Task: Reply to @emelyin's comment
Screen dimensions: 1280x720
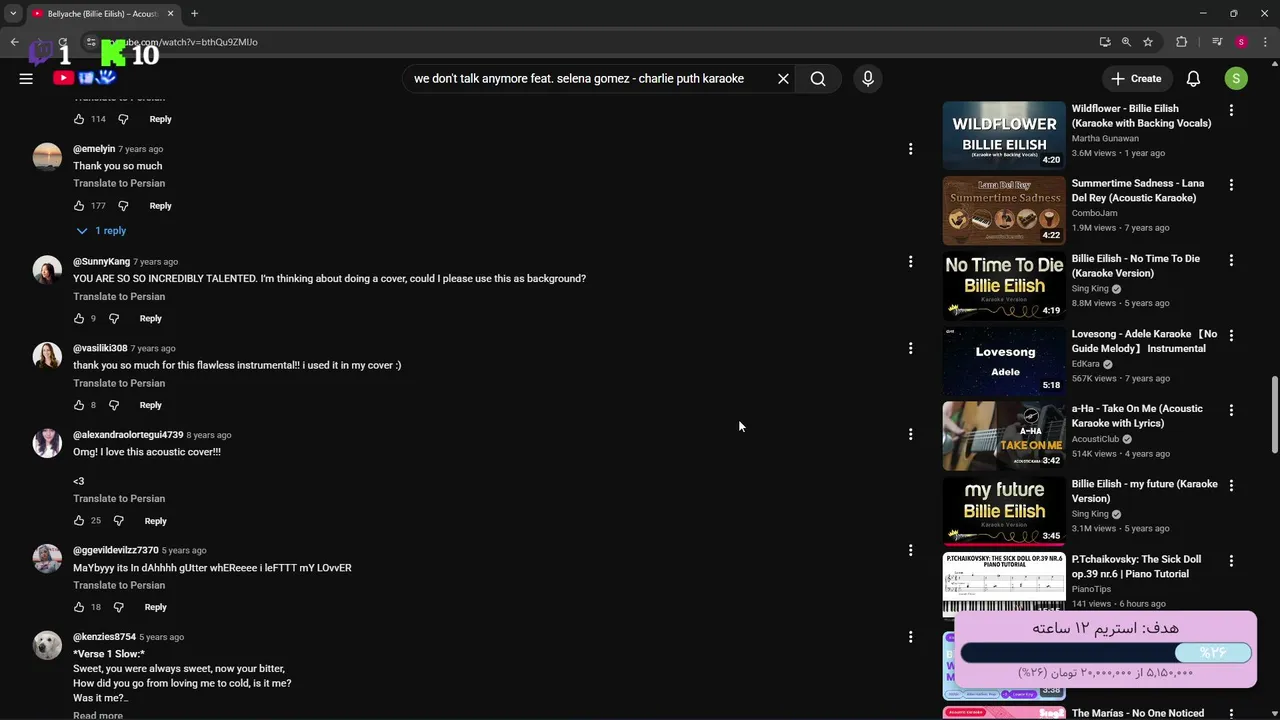Action: point(160,205)
